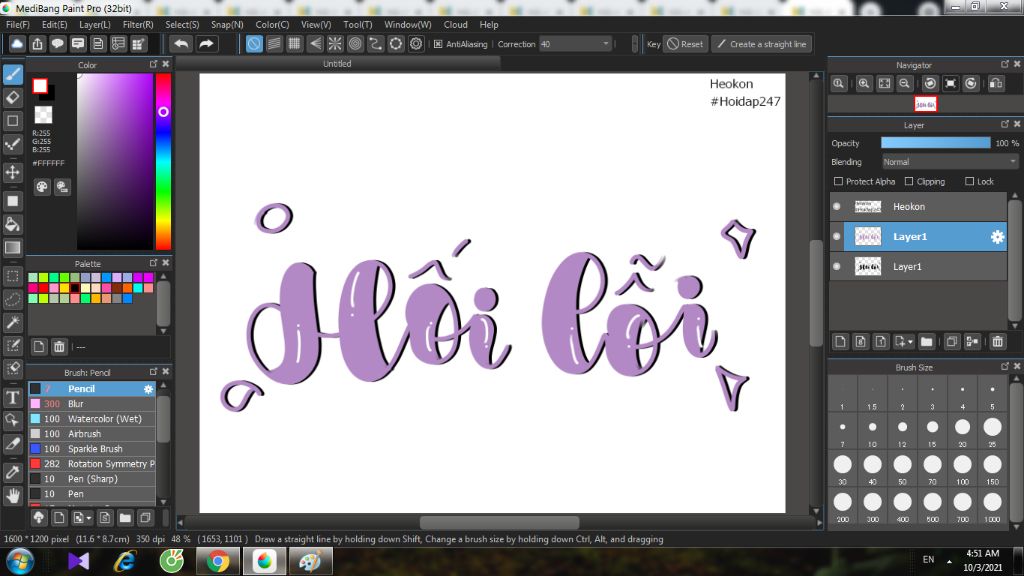Switch to the Untitled canvas tab

[337, 64]
